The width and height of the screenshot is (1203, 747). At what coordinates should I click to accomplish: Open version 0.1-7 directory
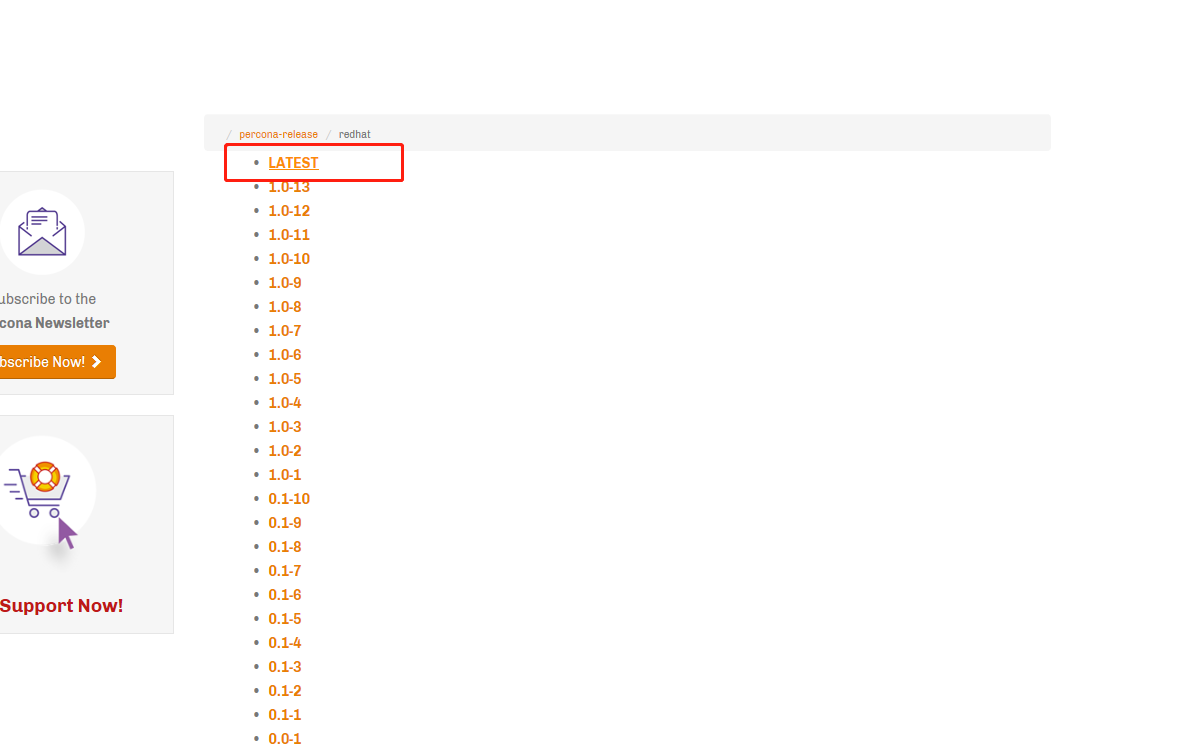pos(285,571)
